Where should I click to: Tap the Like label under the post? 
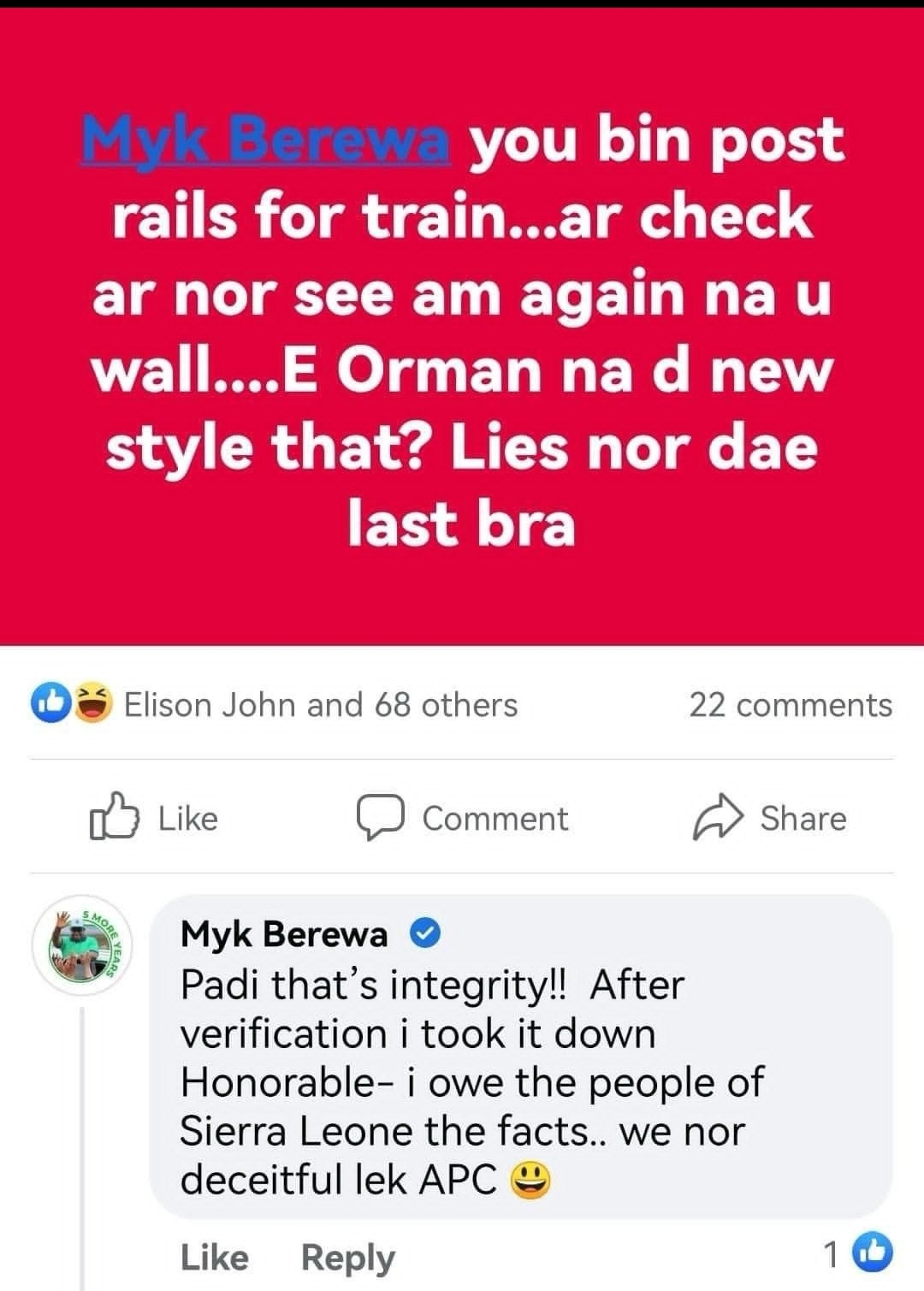(188, 818)
